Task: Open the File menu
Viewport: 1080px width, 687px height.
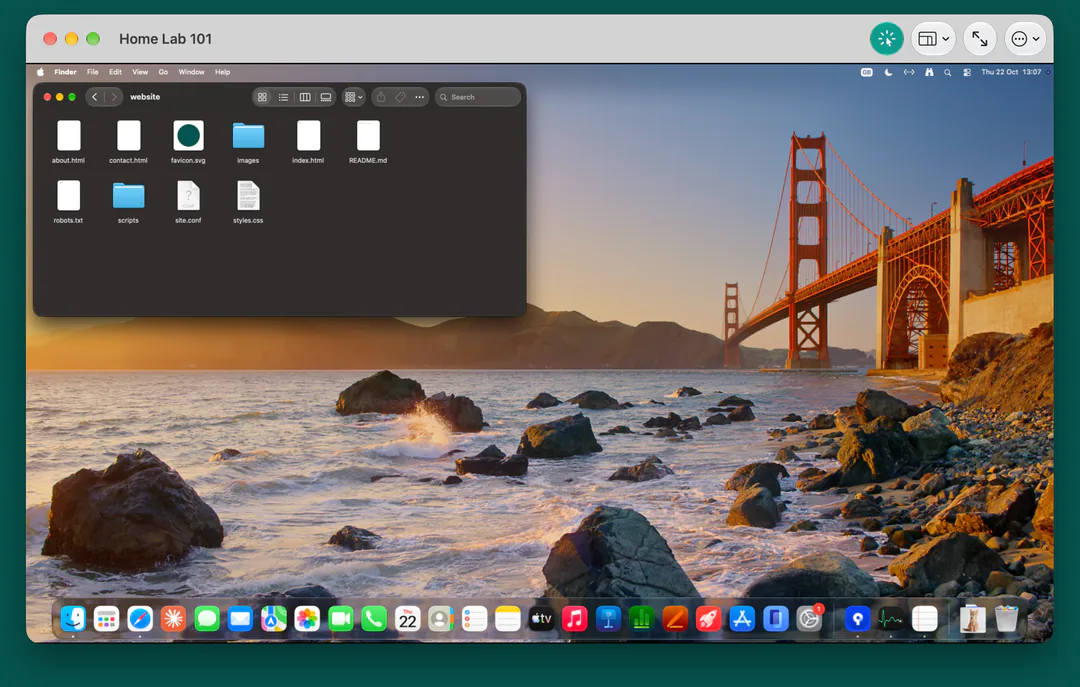Action: point(92,72)
